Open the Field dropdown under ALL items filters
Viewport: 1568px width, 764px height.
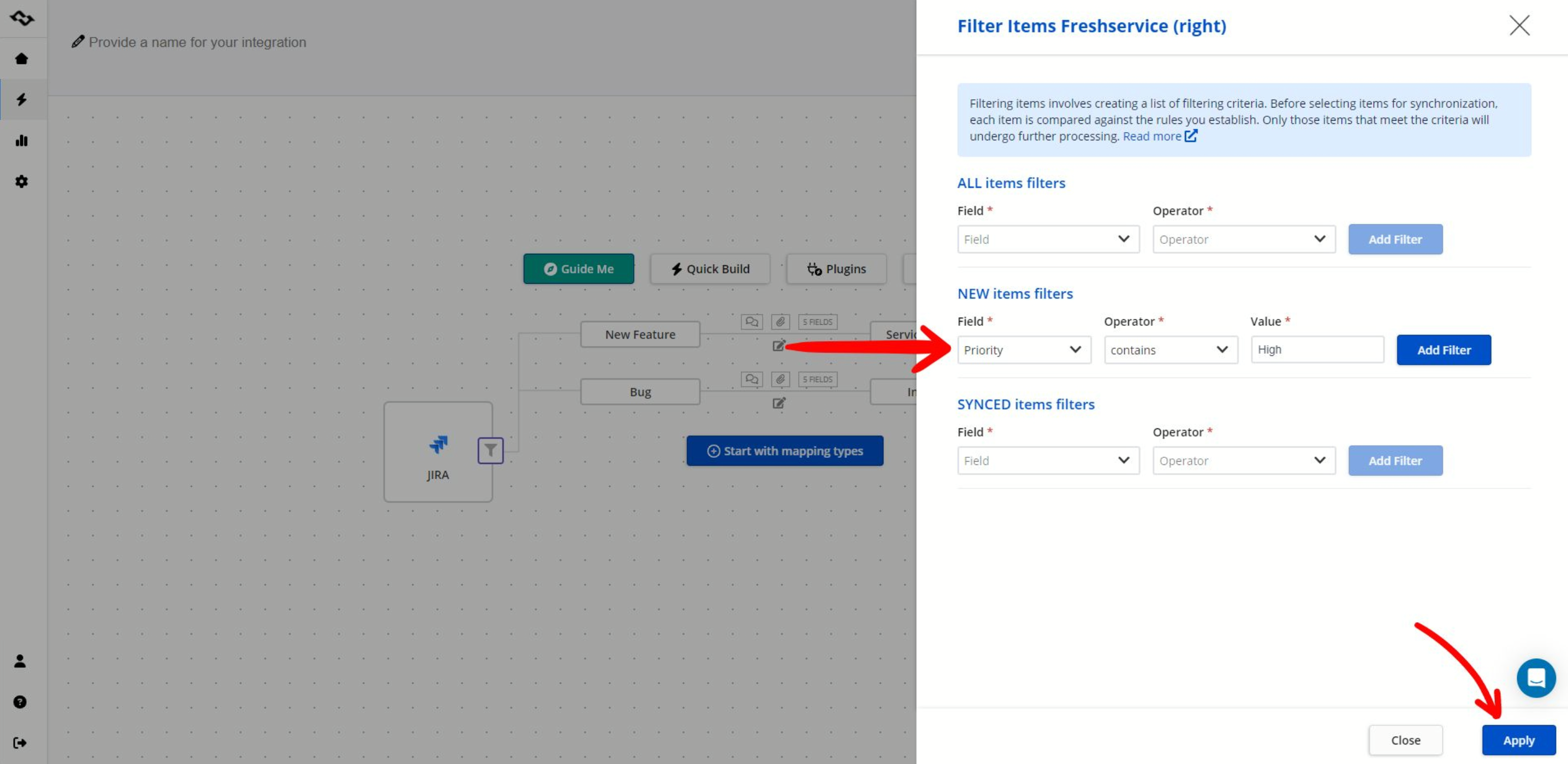(1048, 239)
